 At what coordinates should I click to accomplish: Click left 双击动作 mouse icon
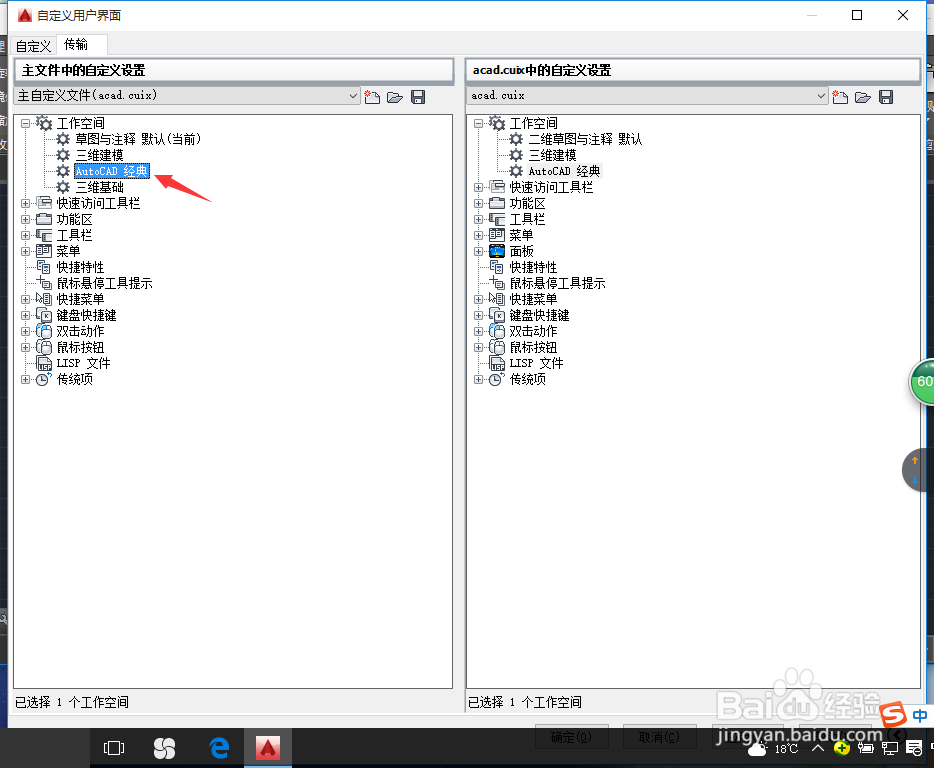[x=44, y=331]
